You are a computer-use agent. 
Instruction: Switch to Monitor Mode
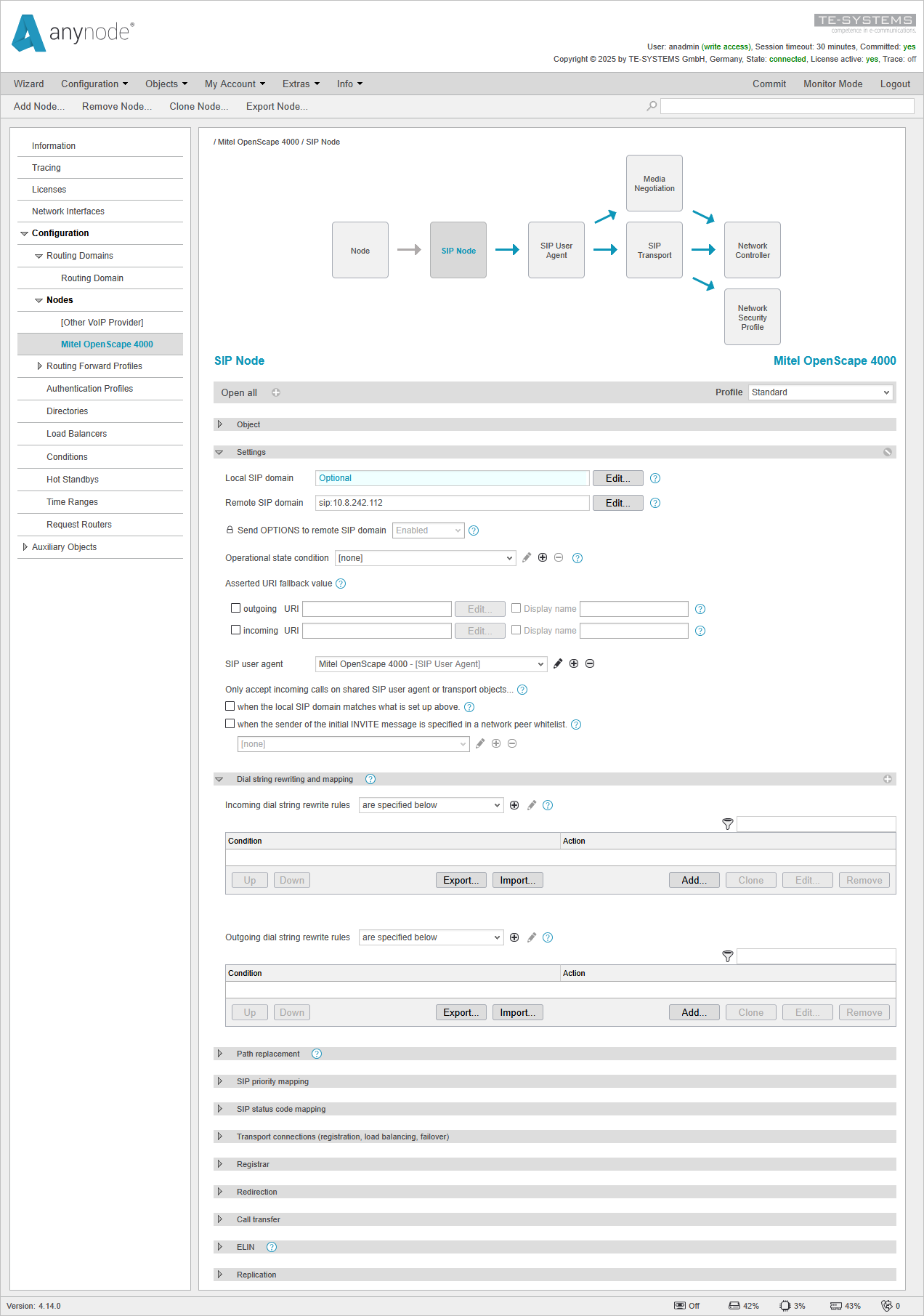click(833, 84)
